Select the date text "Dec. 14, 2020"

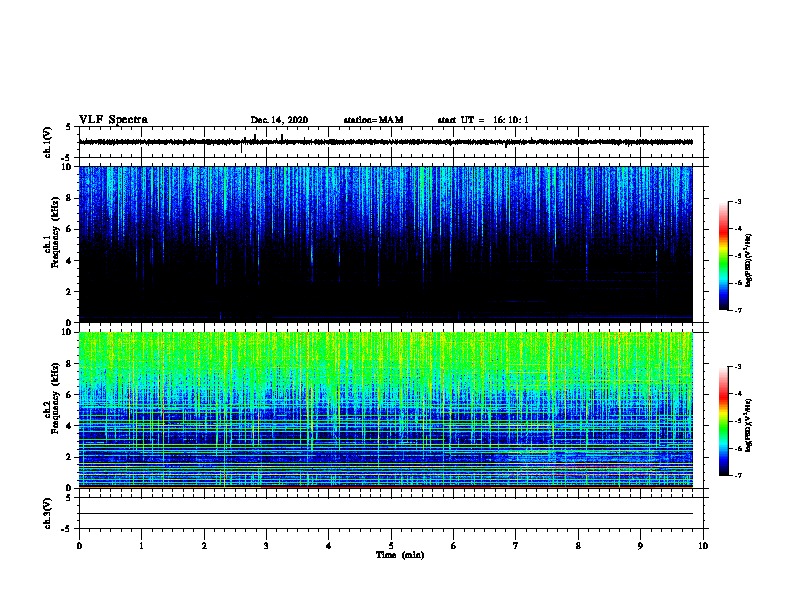pyautogui.click(x=279, y=120)
